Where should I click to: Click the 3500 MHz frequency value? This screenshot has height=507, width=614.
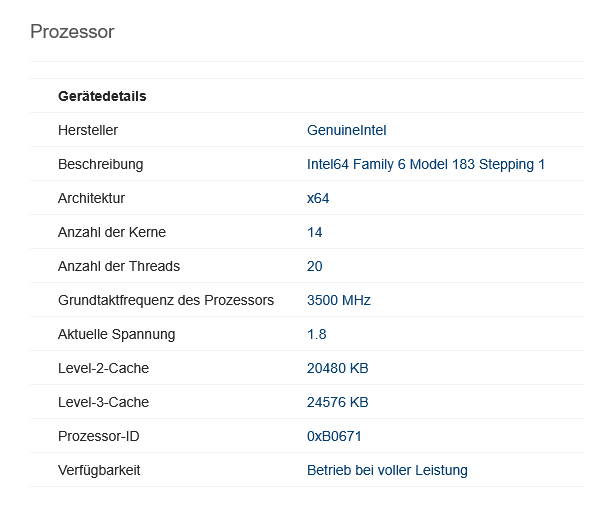(339, 300)
